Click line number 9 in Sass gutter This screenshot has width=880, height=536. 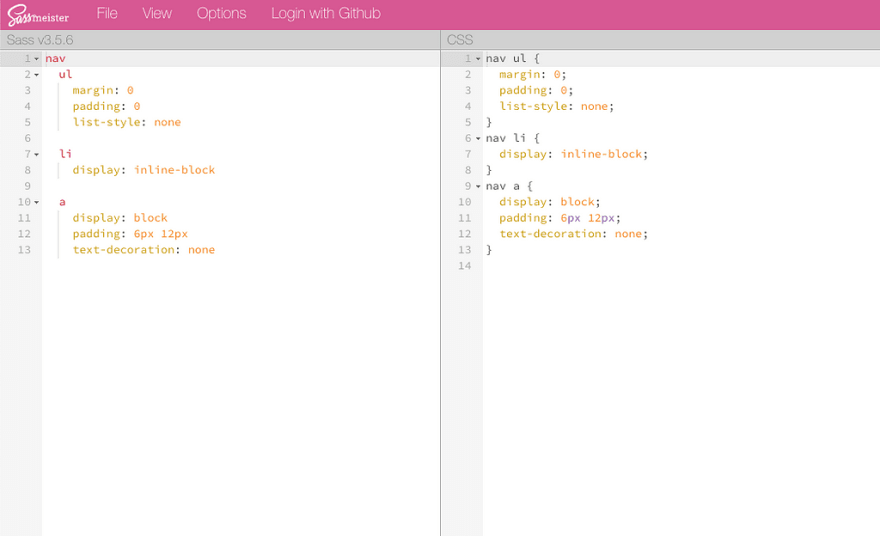tap(28, 186)
